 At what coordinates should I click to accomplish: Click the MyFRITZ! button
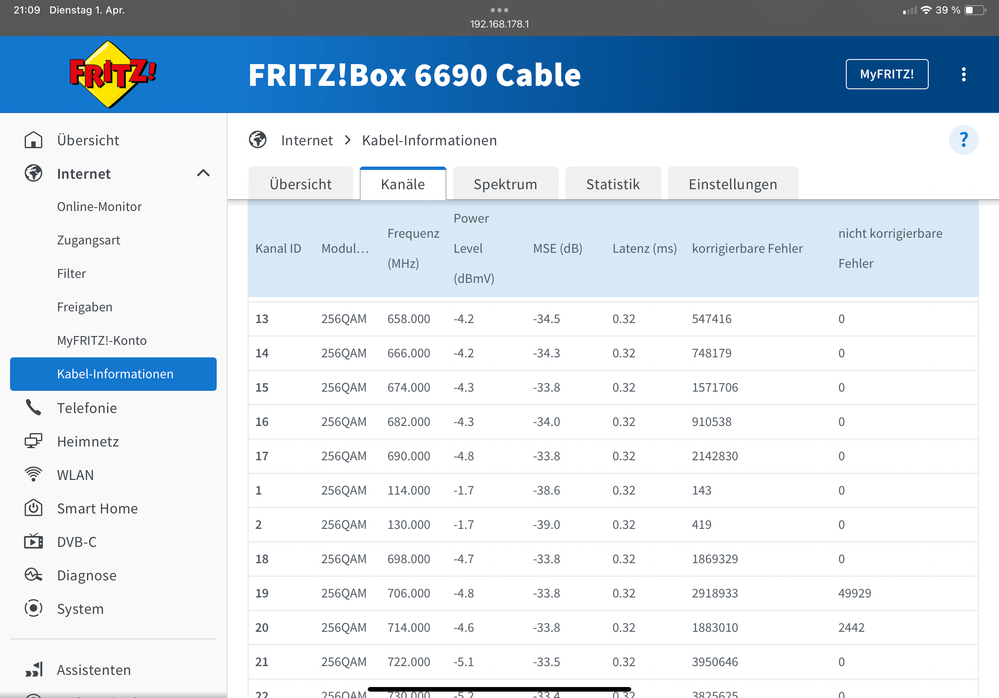tap(887, 75)
